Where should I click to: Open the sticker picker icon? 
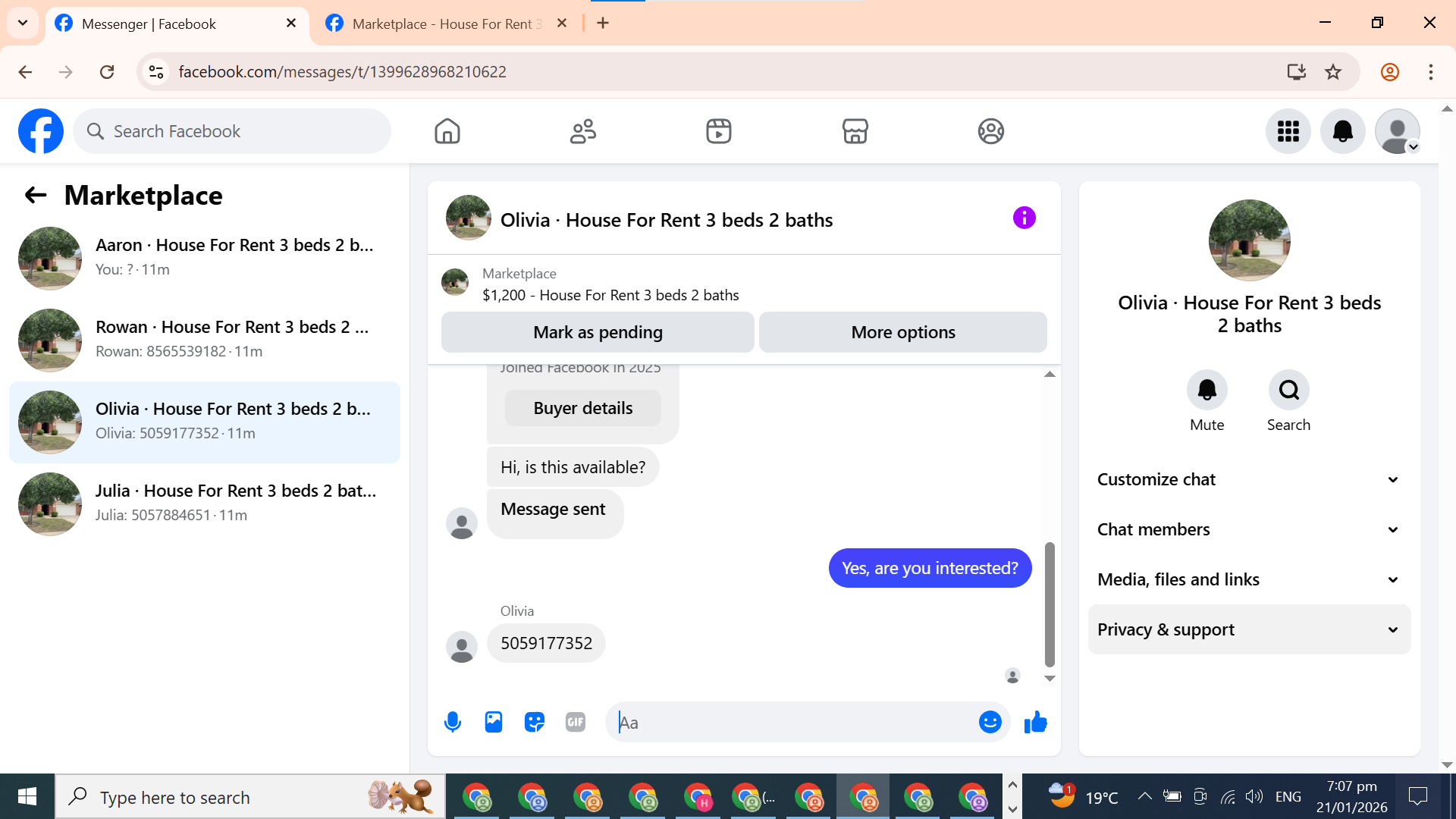(535, 722)
